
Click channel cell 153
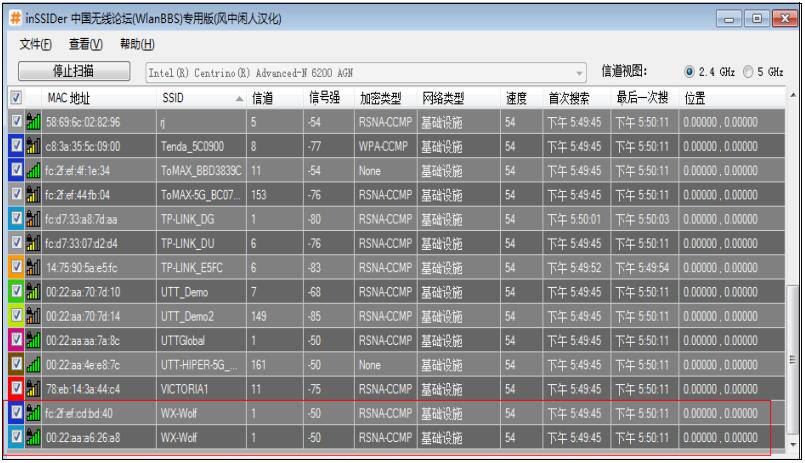point(258,195)
